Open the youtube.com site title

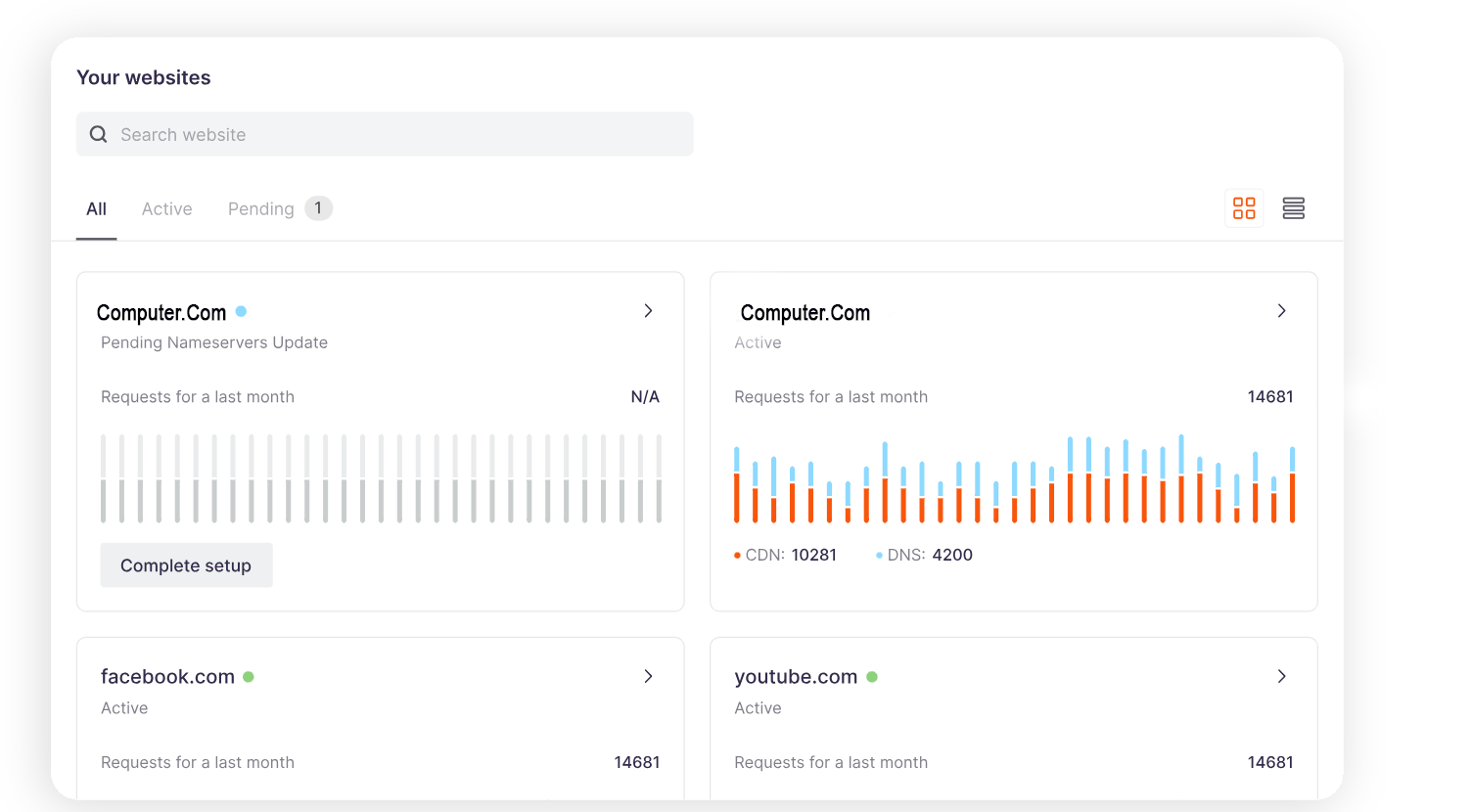(796, 677)
